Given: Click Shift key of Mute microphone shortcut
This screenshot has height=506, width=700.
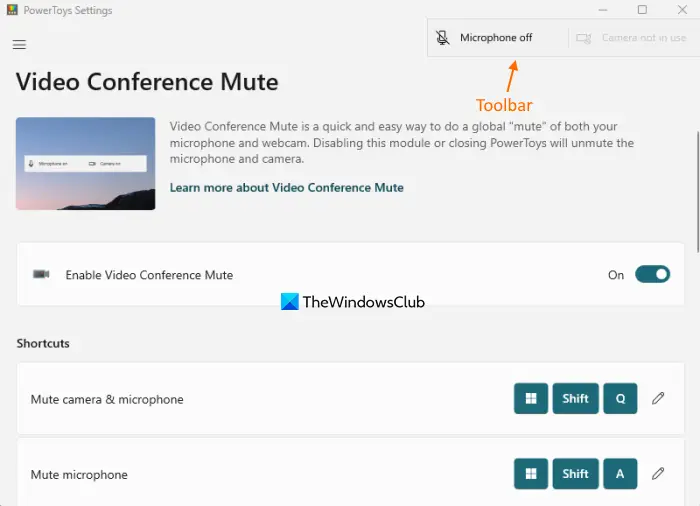Looking at the screenshot, I should pyautogui.click(x=575, y=474).
